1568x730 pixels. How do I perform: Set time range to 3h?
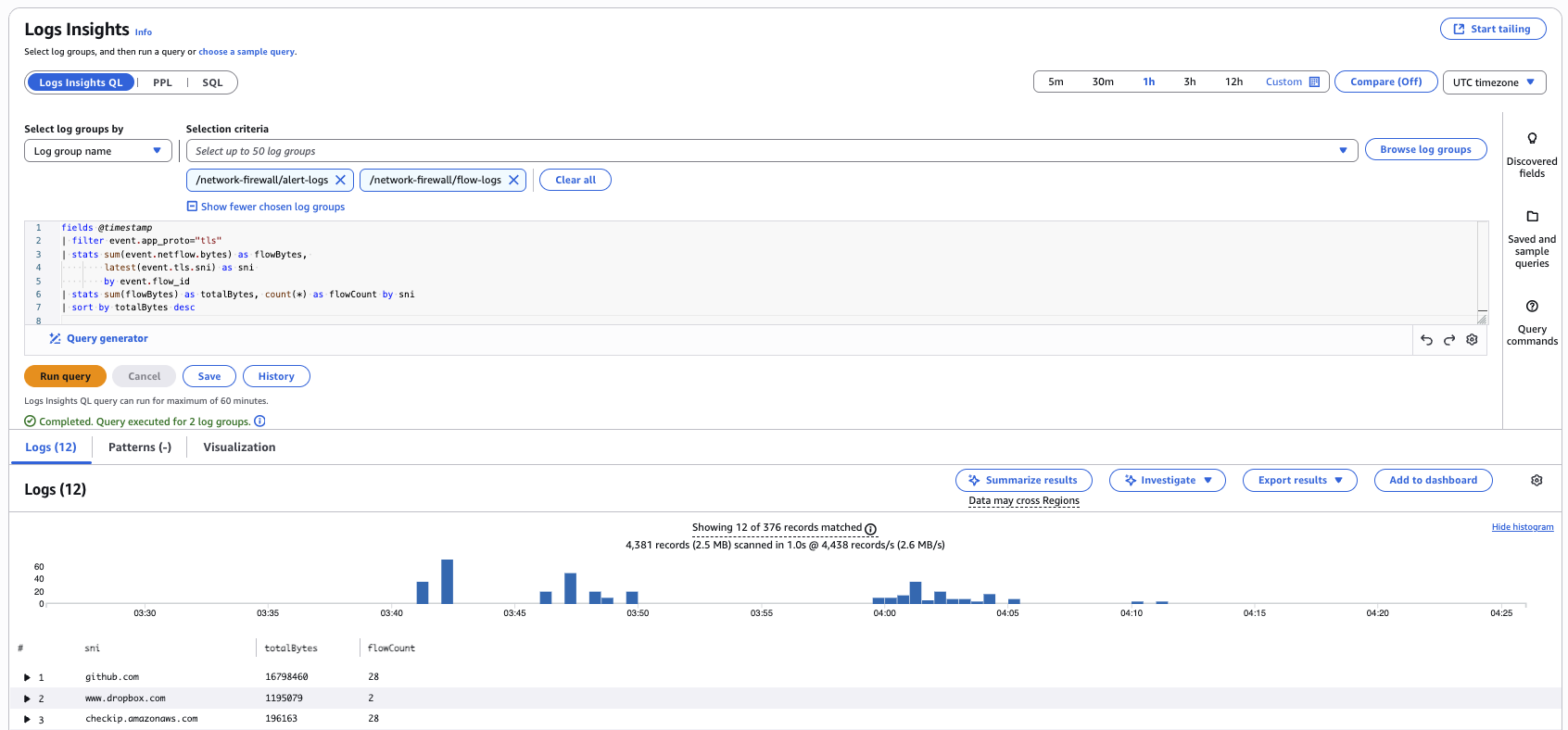pos(1190,82)
